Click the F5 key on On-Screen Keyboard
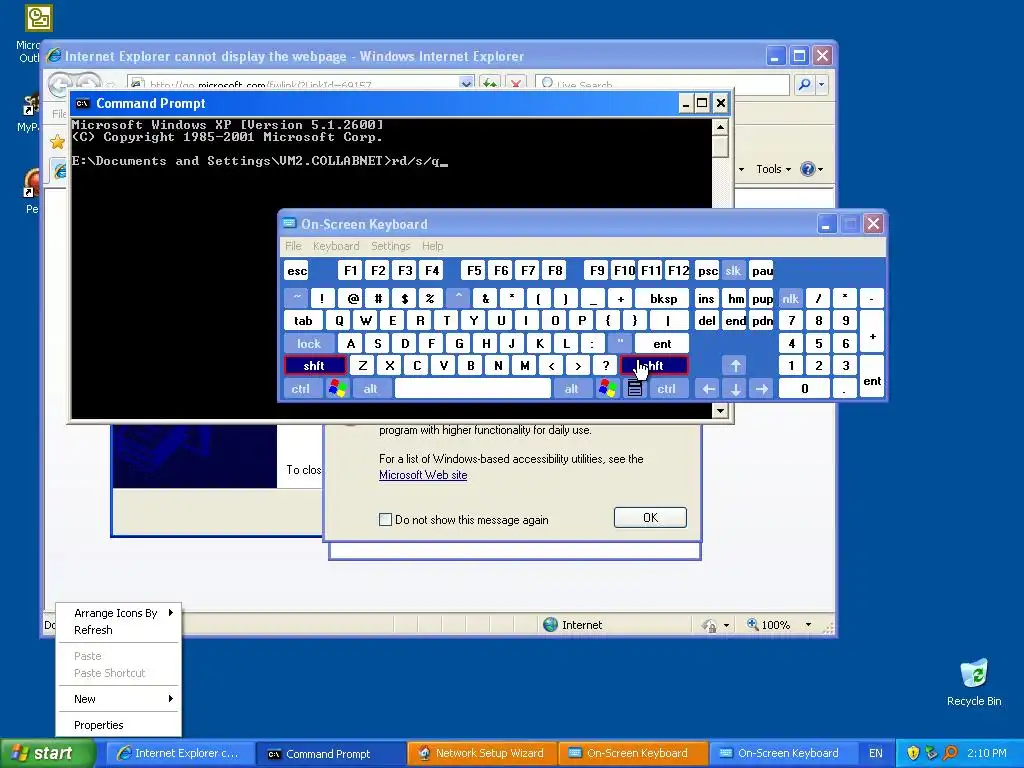 click(474, 271)
